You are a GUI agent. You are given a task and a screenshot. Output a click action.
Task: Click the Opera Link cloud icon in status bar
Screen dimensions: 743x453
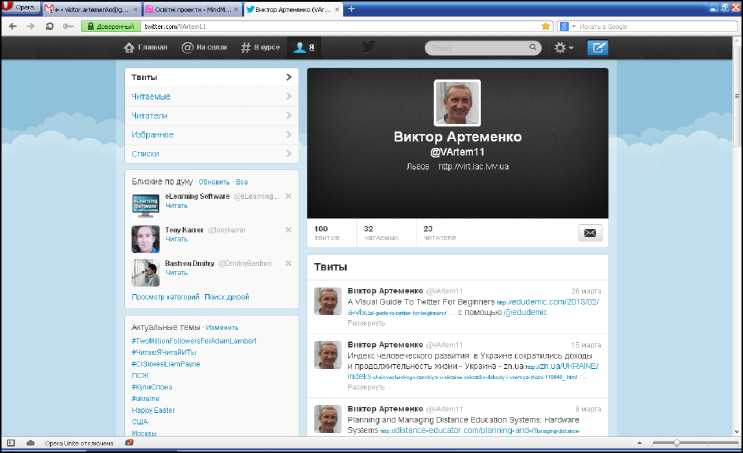(x=31, y=443)
